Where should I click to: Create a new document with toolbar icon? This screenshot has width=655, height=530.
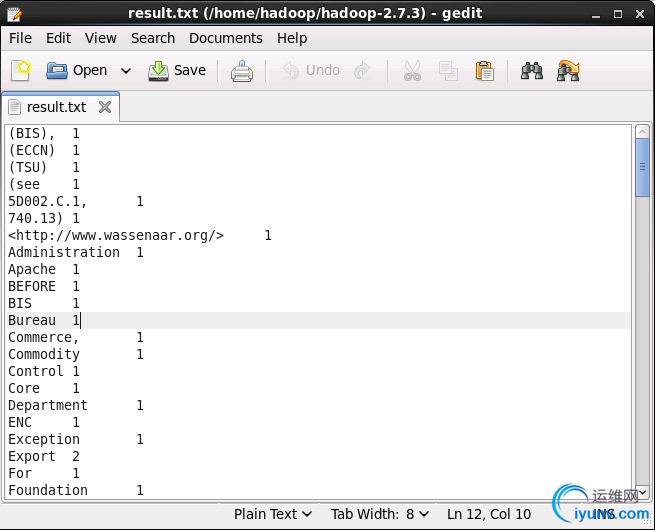(21, 70)
